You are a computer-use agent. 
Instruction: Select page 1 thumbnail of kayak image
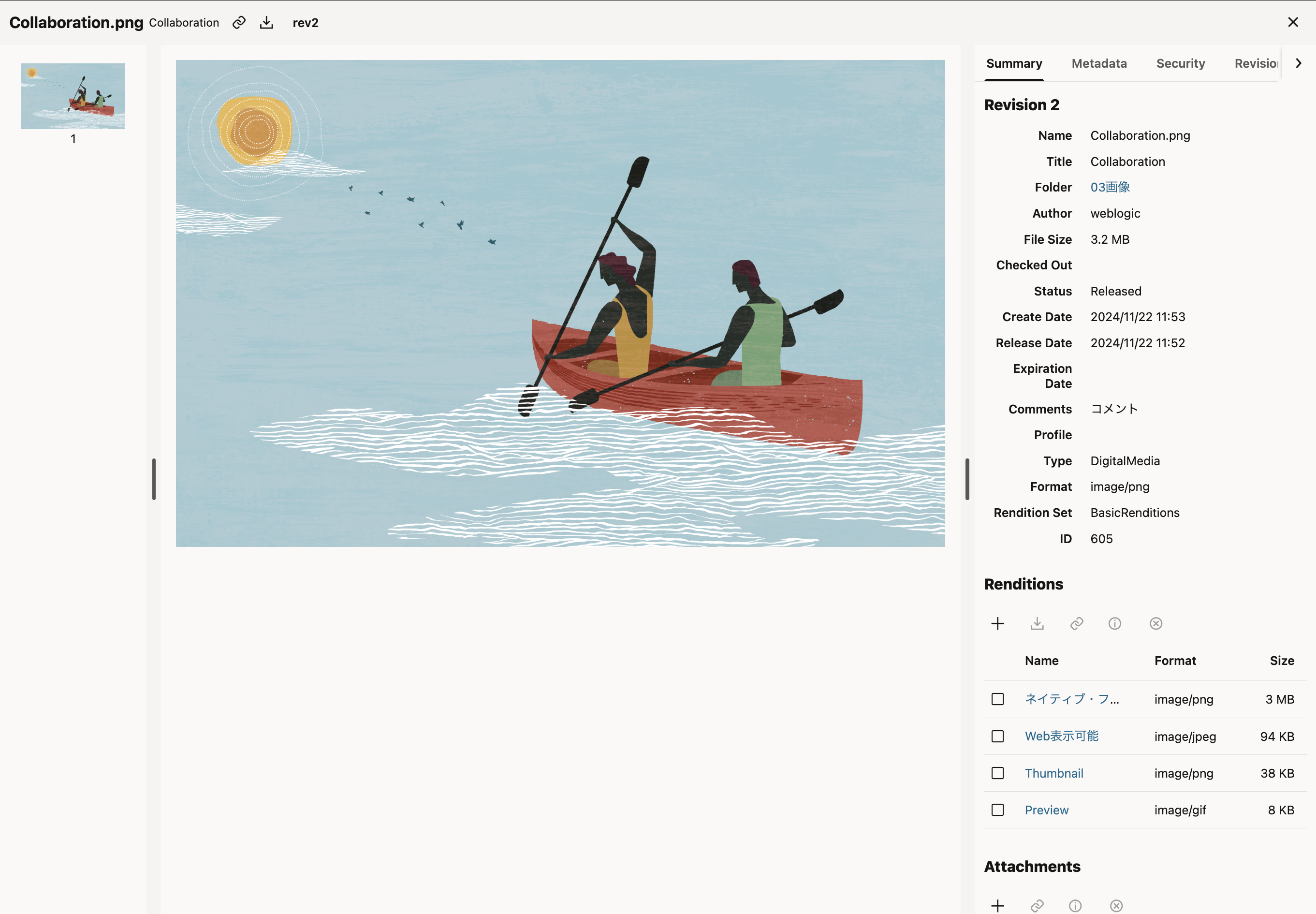(x=73, y=96)
